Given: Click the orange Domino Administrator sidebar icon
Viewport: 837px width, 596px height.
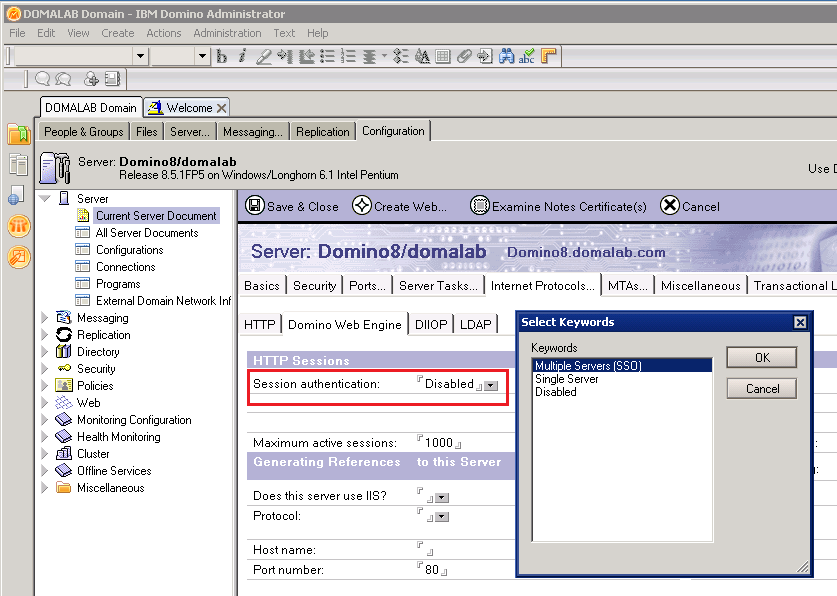Looking at the screenshot, I should [19, 226].
